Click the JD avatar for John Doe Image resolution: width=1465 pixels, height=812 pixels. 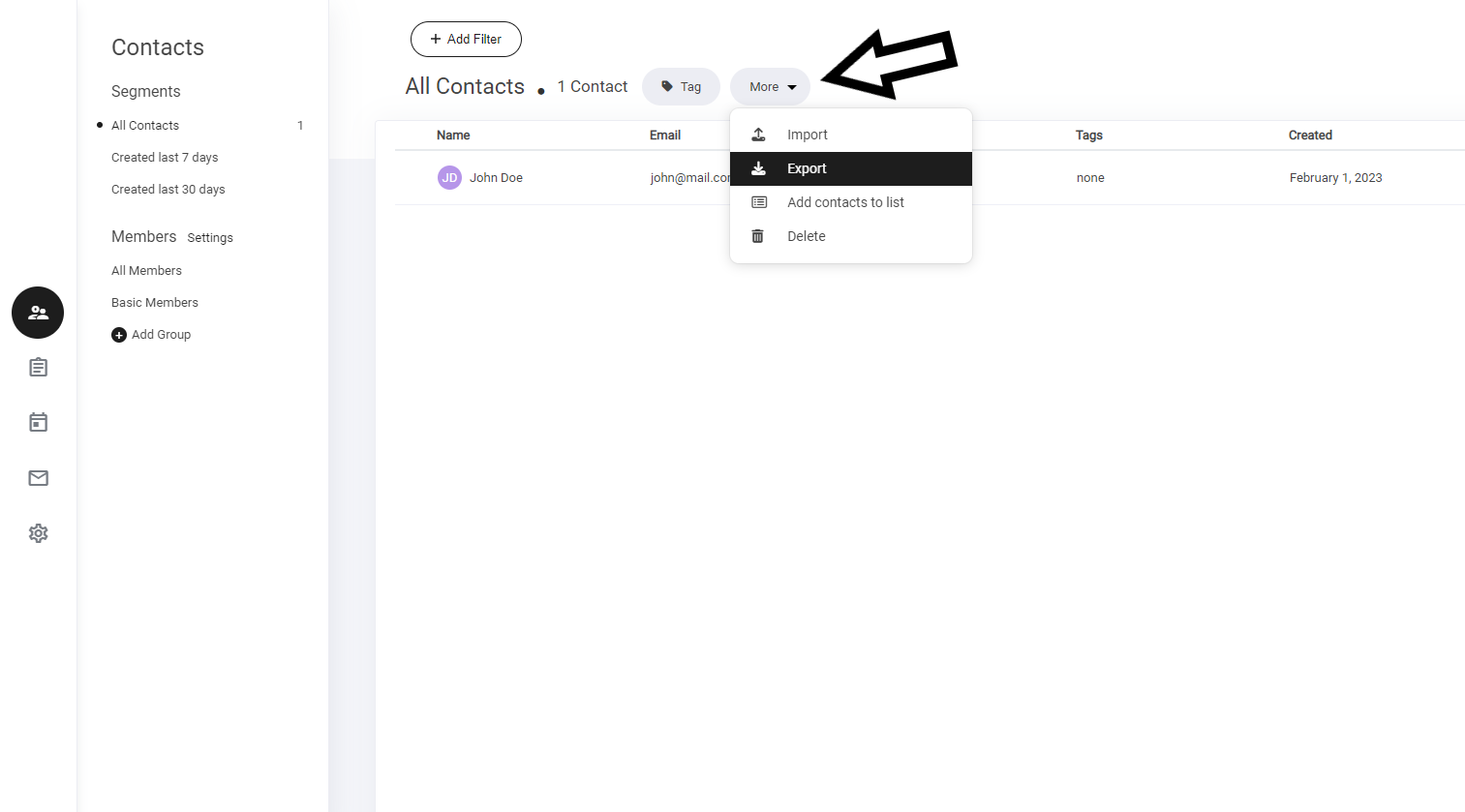449,178
